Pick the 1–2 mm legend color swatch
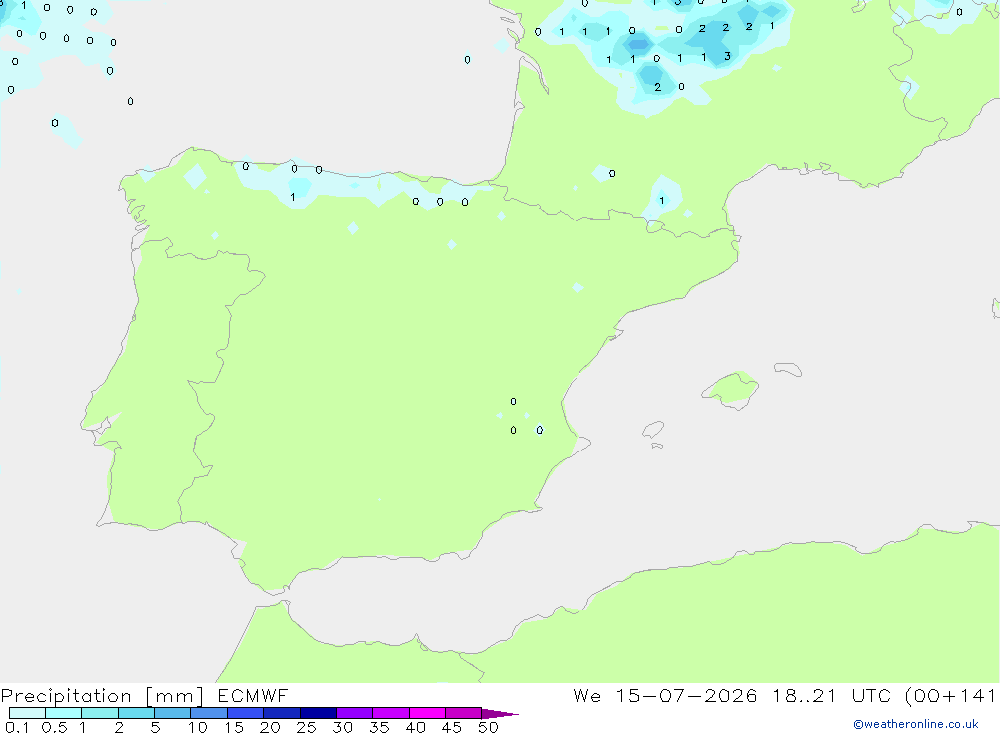Screen dimensions: 1000x733 tap(99, 713)
